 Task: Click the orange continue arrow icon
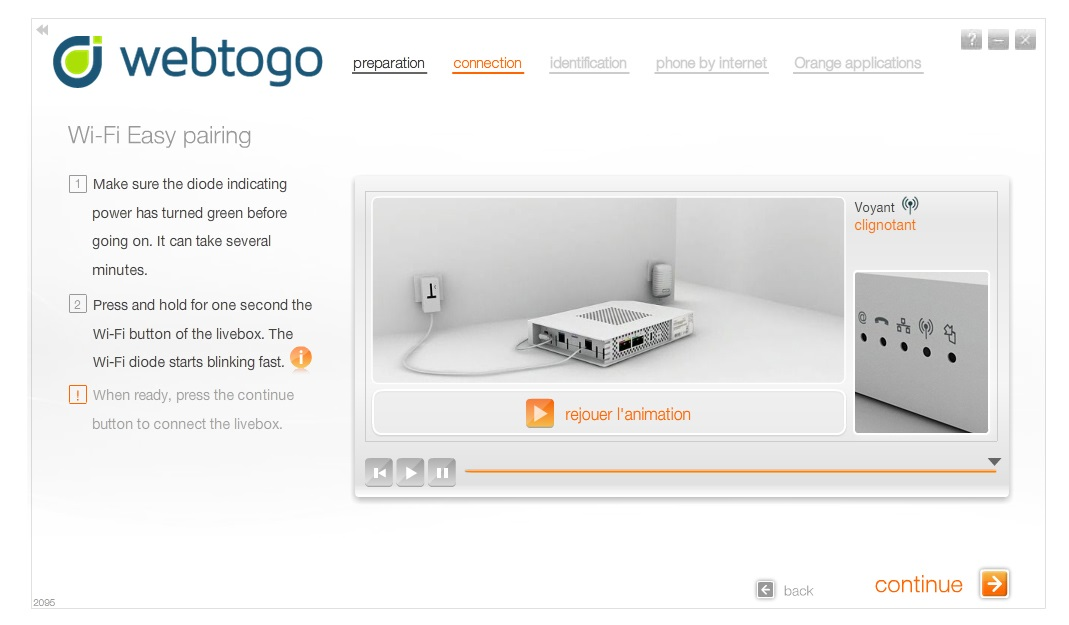pyautogui.click(x=994, y=583)
